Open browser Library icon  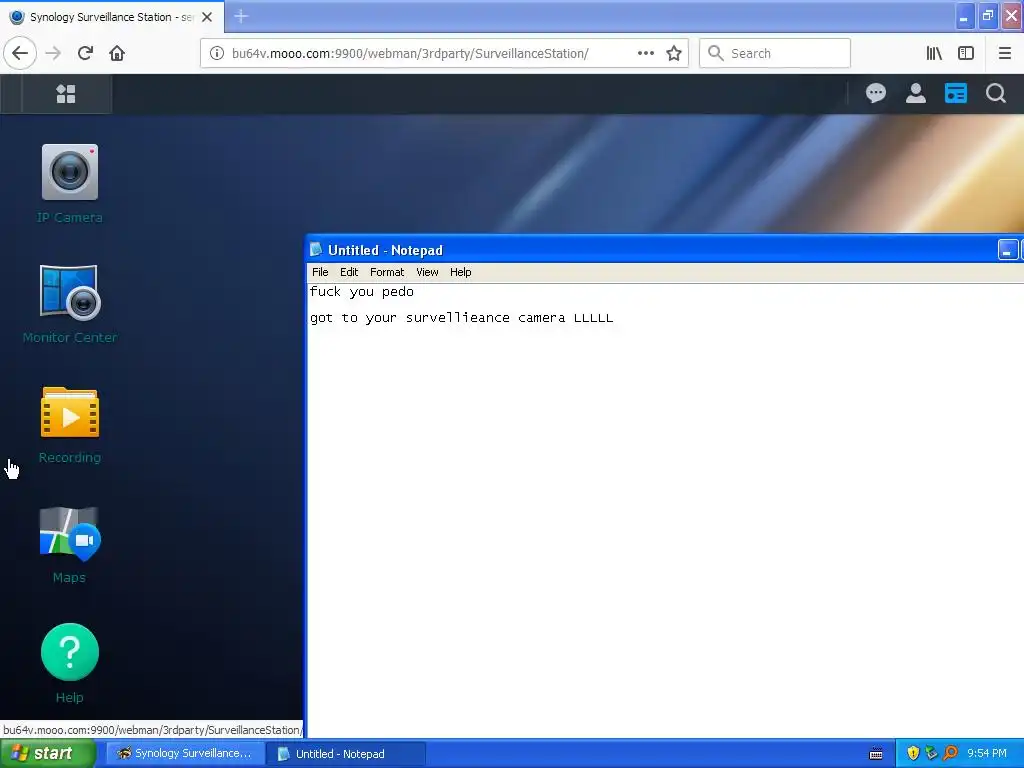click(x=934, y=54)
